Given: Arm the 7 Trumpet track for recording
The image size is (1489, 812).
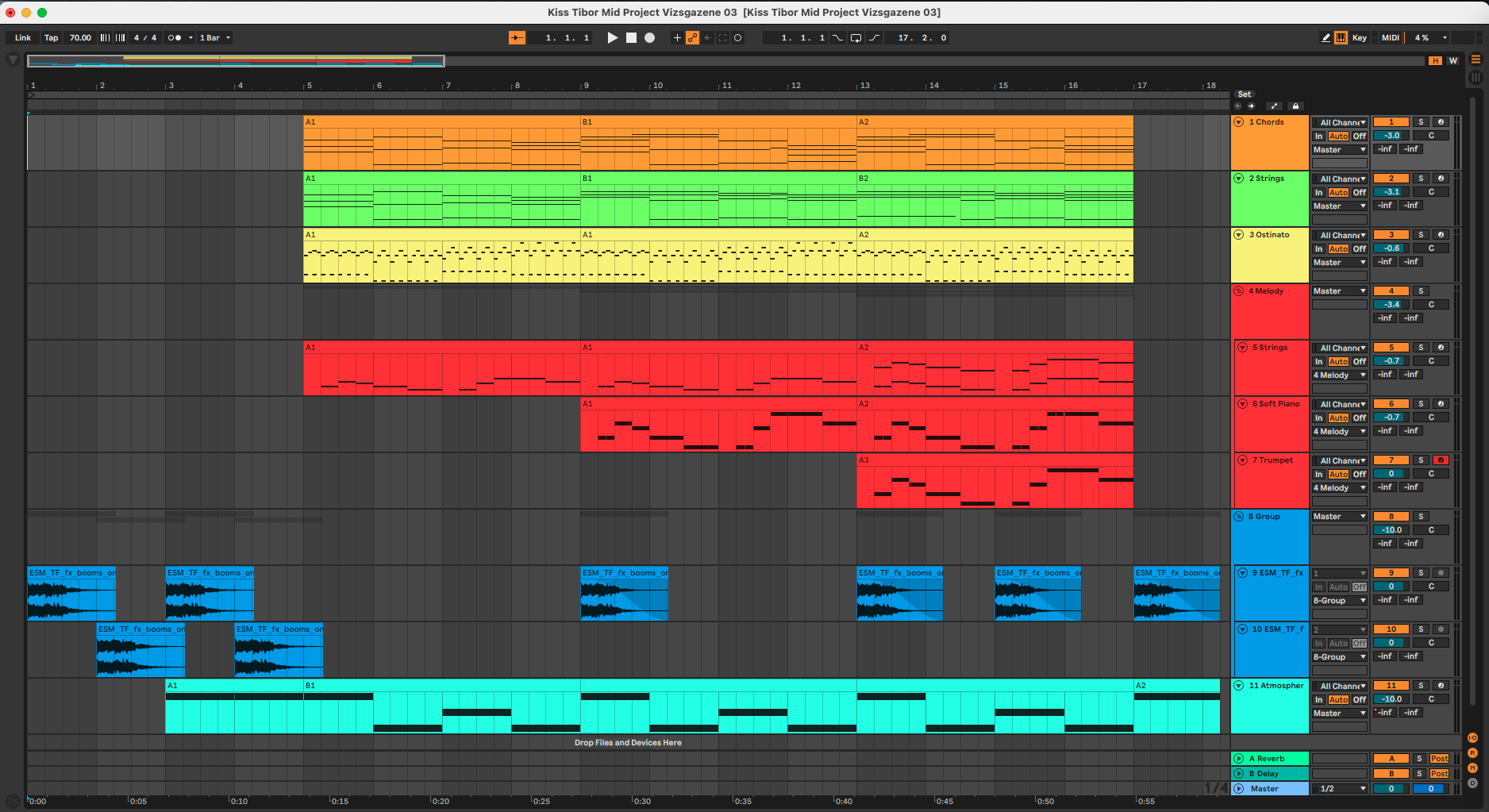Looking at the screenshot, I should (1441, 460).
